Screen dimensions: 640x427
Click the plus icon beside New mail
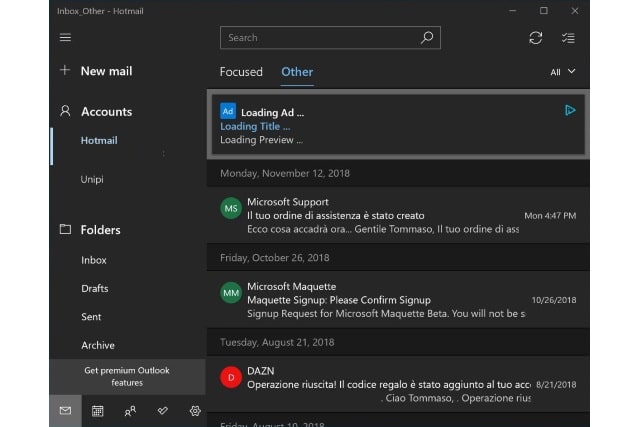[x=65, y=70]
